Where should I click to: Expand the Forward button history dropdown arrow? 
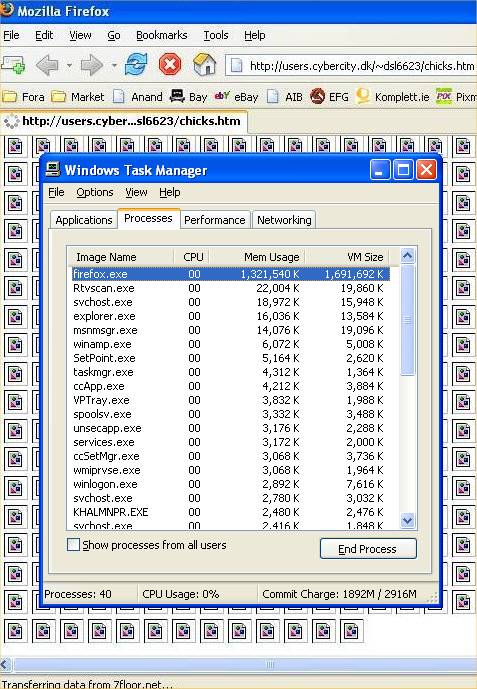(114, 65)
